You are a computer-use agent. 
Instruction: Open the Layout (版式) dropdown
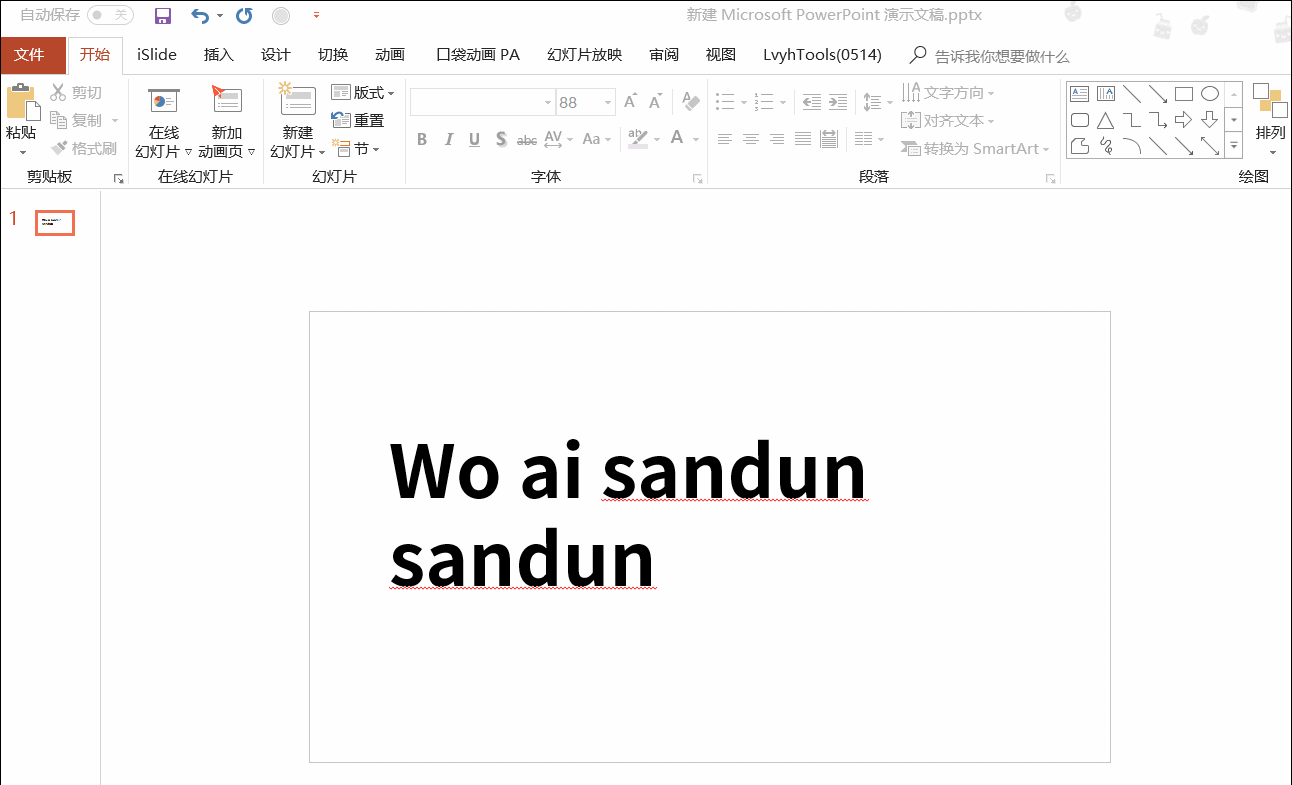[363, 93]
